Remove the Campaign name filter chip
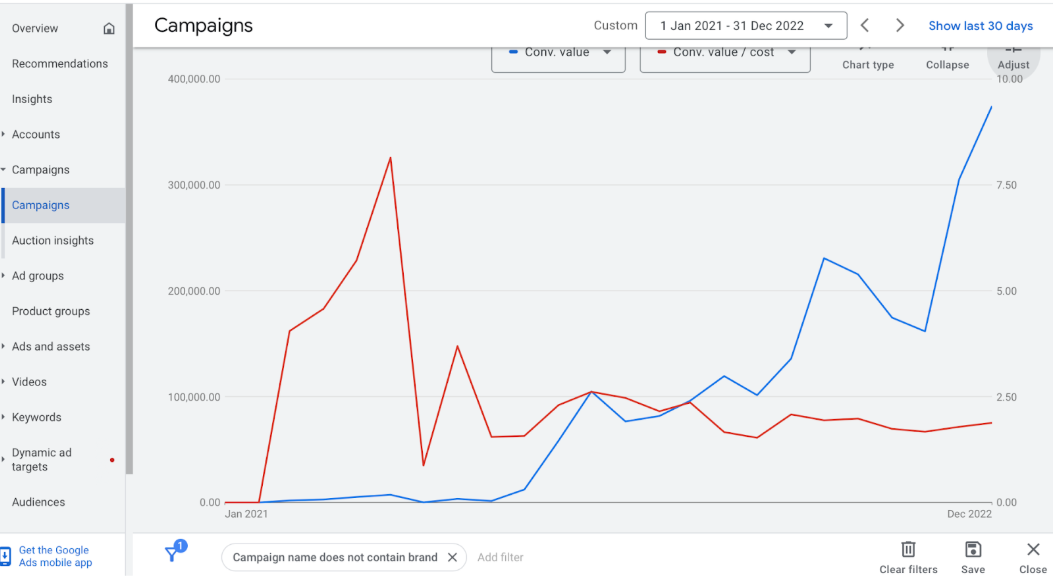The image size is (1053, 579). click(452, 557)
